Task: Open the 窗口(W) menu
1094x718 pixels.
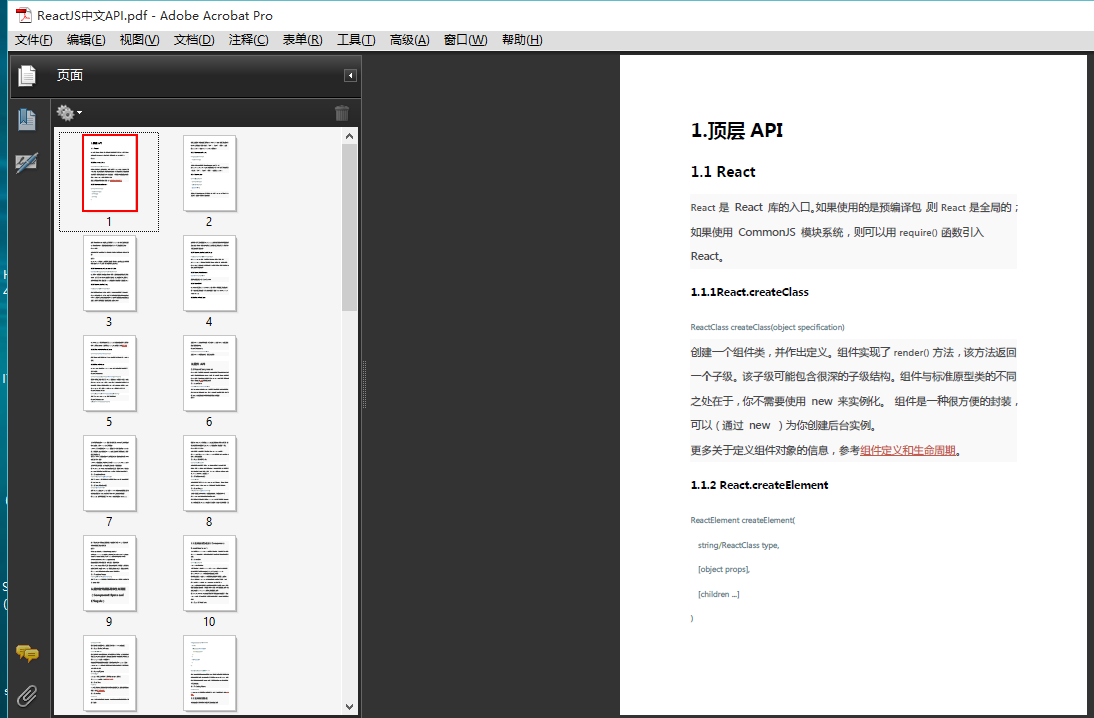Action: coord(465,40)
